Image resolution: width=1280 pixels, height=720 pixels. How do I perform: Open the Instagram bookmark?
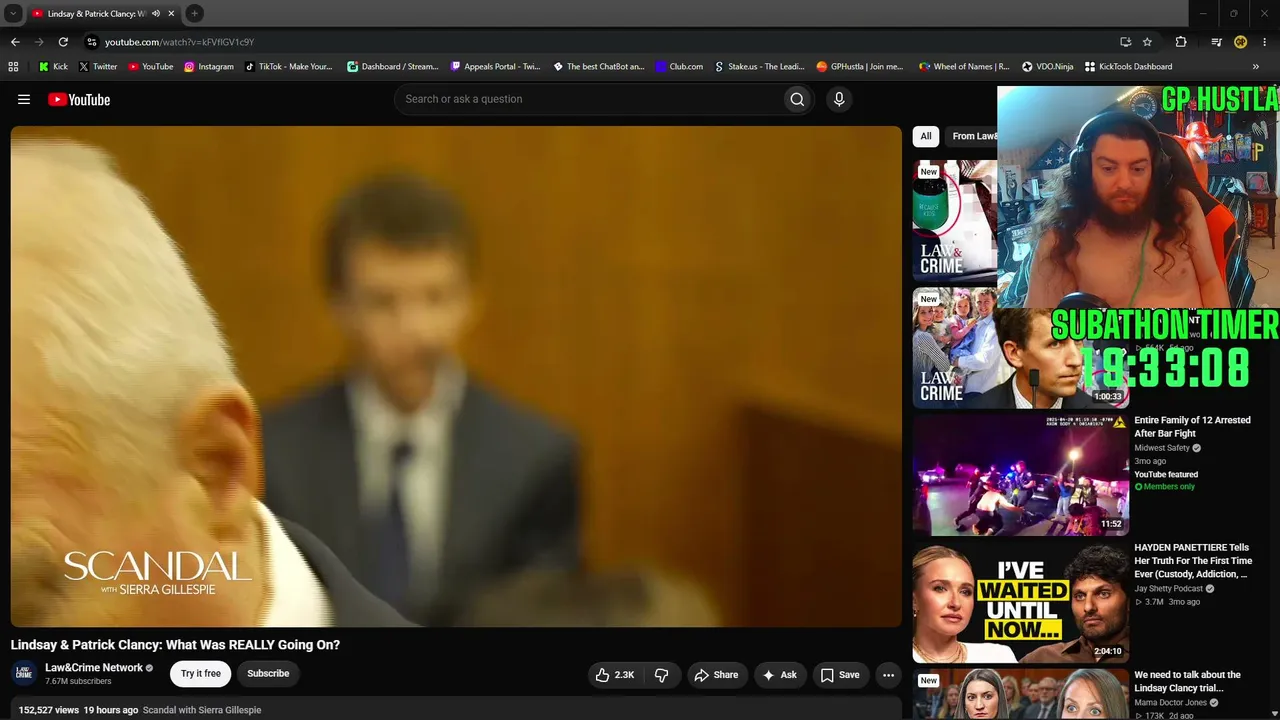(209, 67)
